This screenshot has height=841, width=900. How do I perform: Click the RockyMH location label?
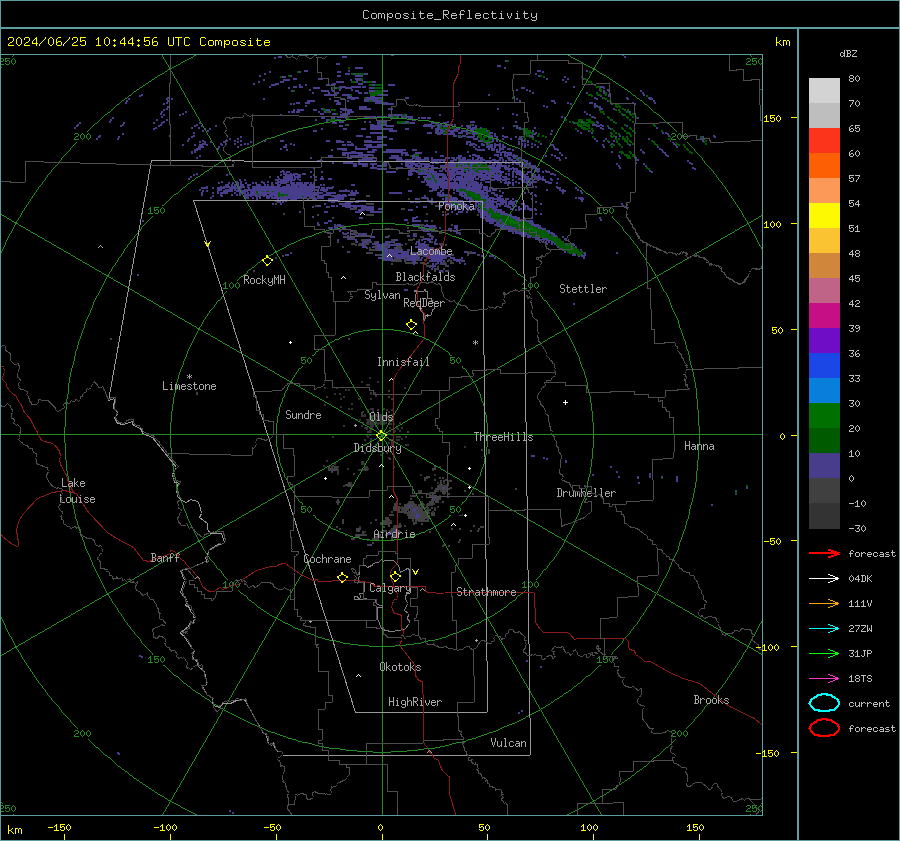[264, 280]
